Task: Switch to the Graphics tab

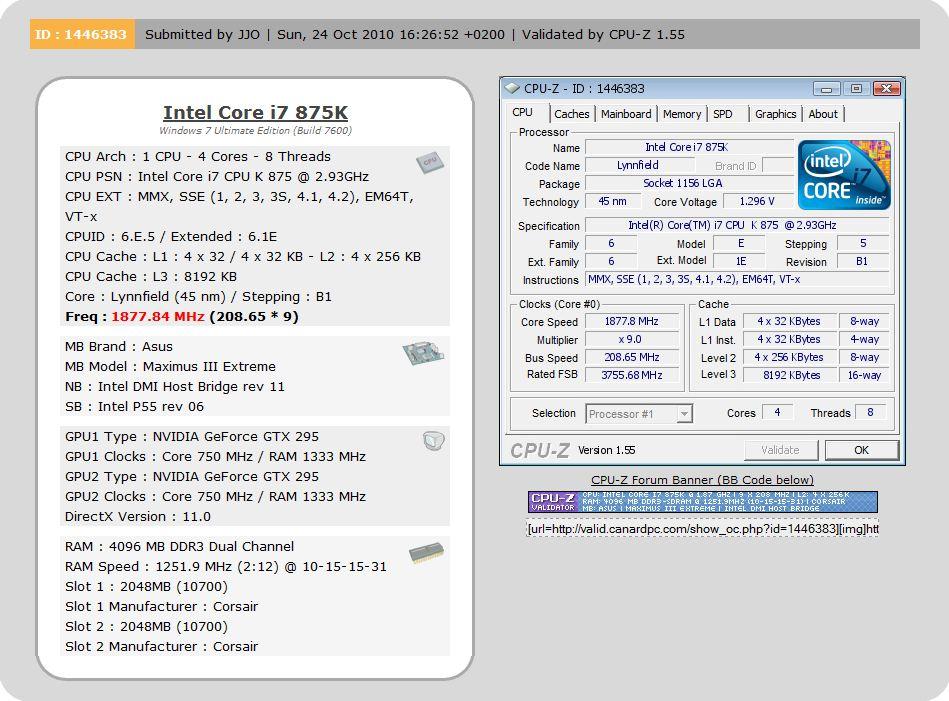Action: [775, 114]
